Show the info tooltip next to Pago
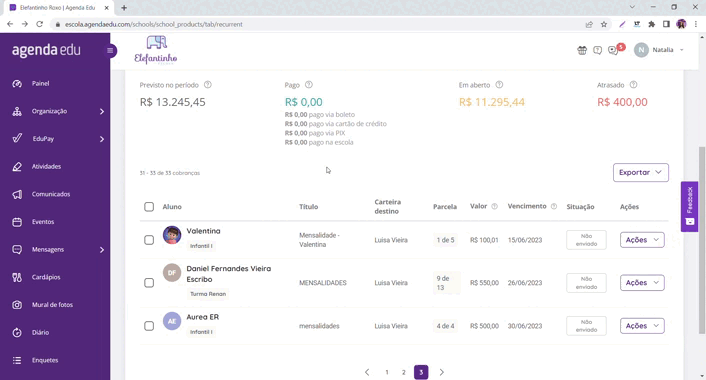 click(x=309, y=85)
